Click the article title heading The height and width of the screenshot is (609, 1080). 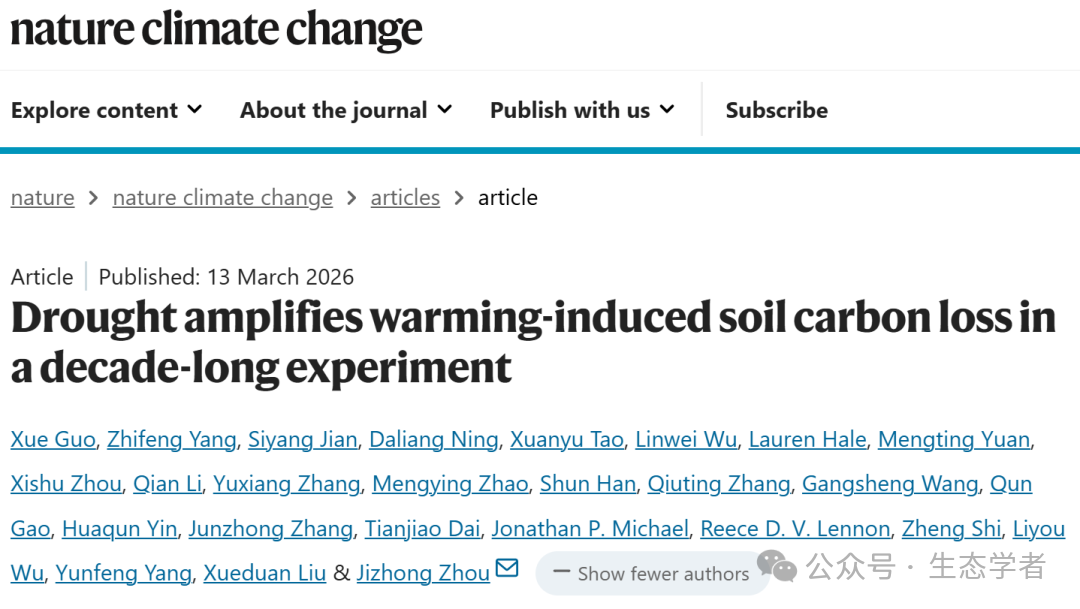tap(533, 342)
